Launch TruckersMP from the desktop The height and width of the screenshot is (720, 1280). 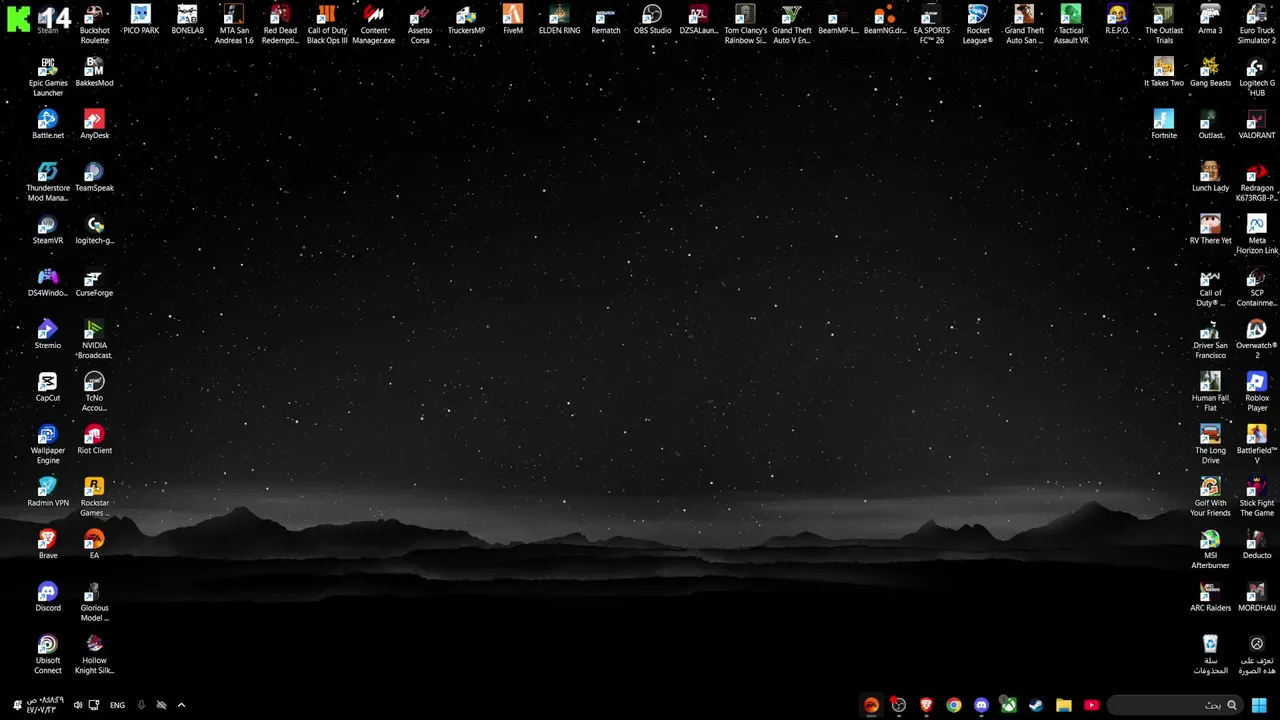pos(466,20)
